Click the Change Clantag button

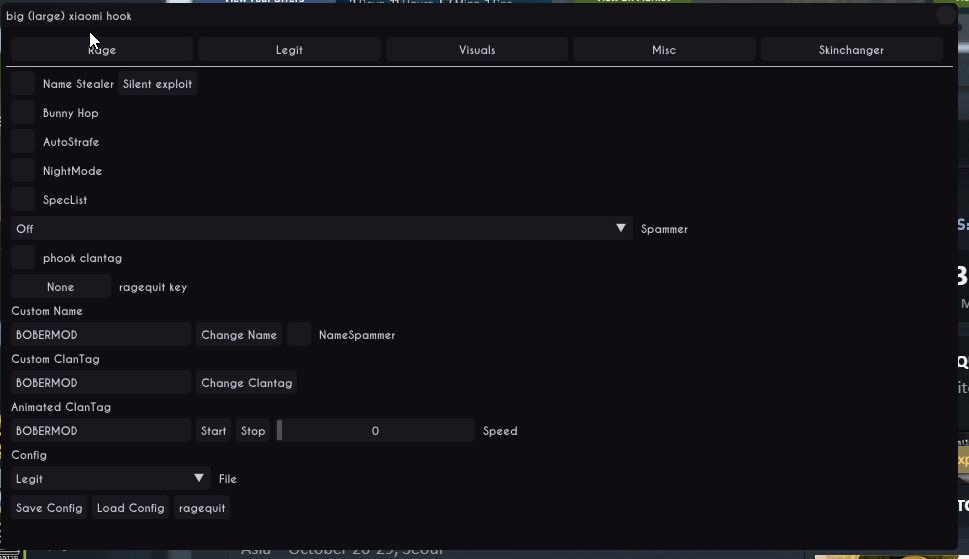247,383
